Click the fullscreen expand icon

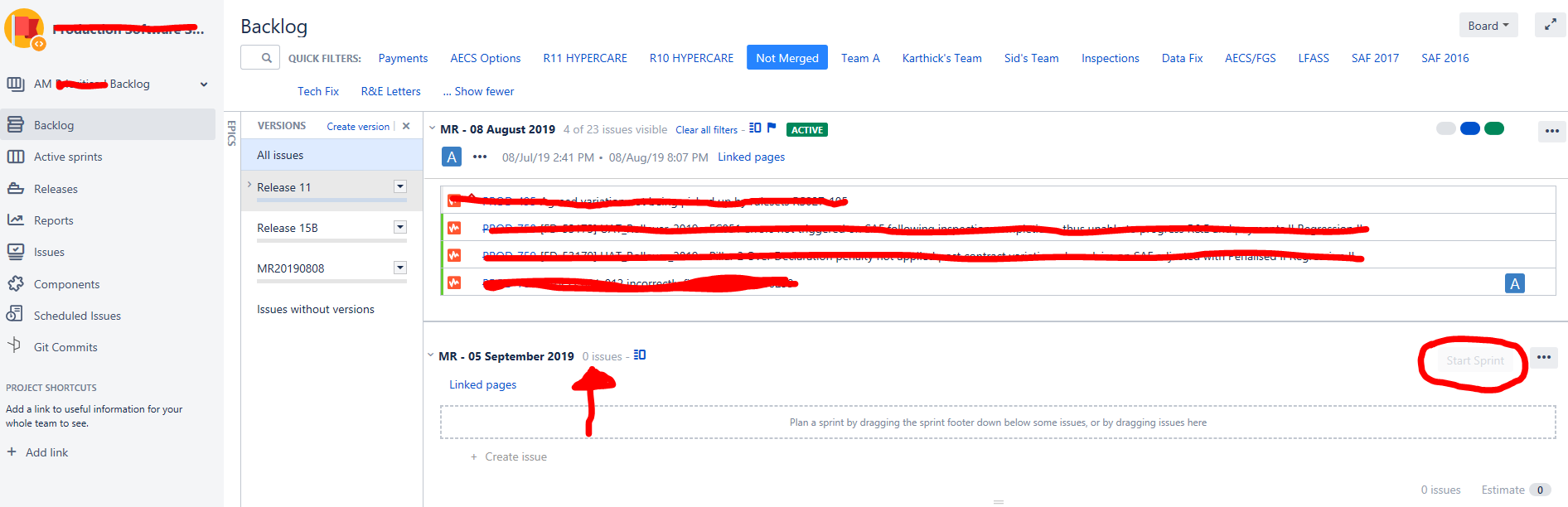1550,26
